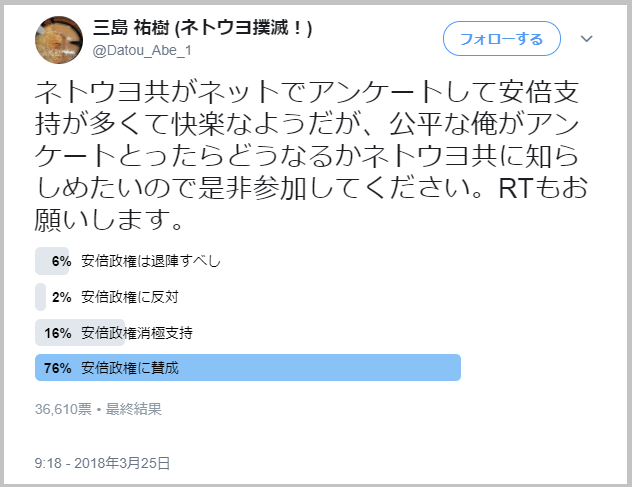Open the 9:18 - 2018年3月25日 timestamp link

(x=102, y=463)
